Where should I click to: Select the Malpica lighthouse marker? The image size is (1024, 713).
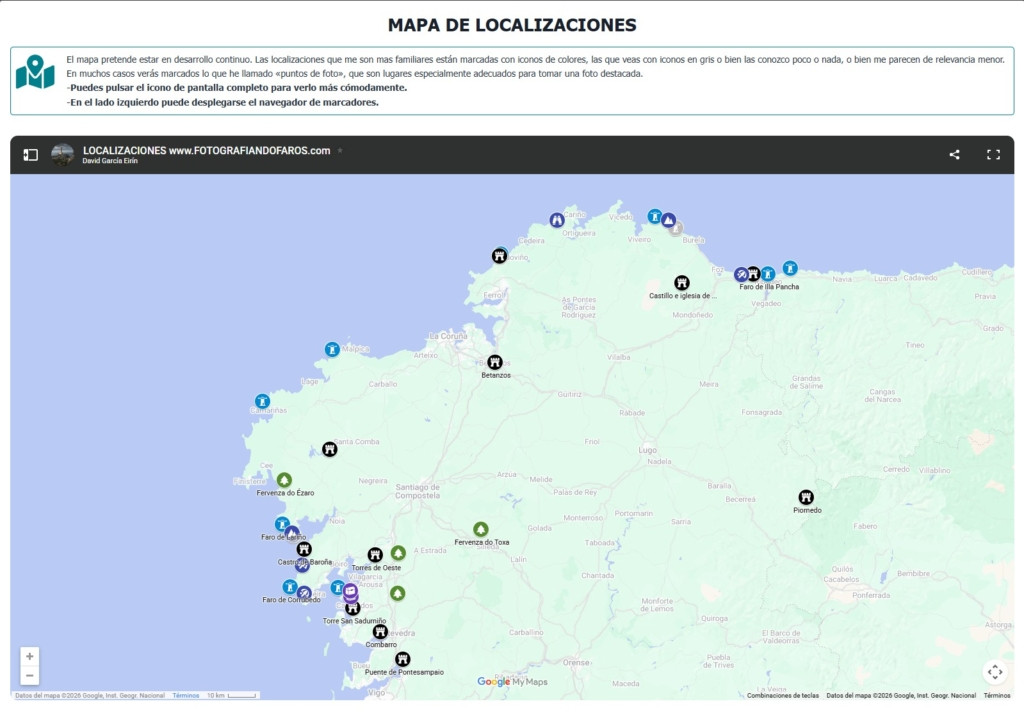click(x=332, y=349)
